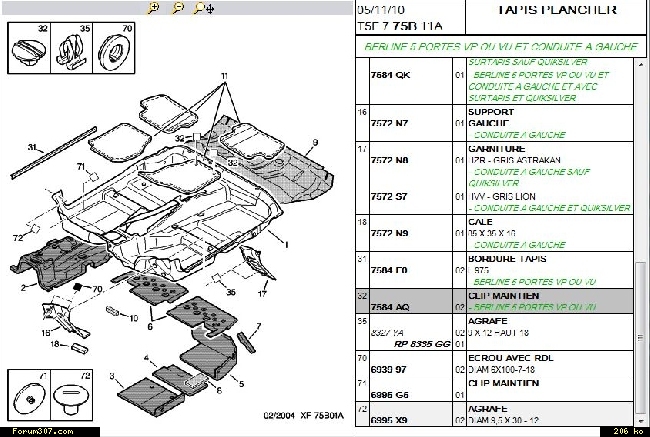Click replacement reference RP 8335 GG
650x437 pixels.
pyautogui.click(x=422, y=344)
